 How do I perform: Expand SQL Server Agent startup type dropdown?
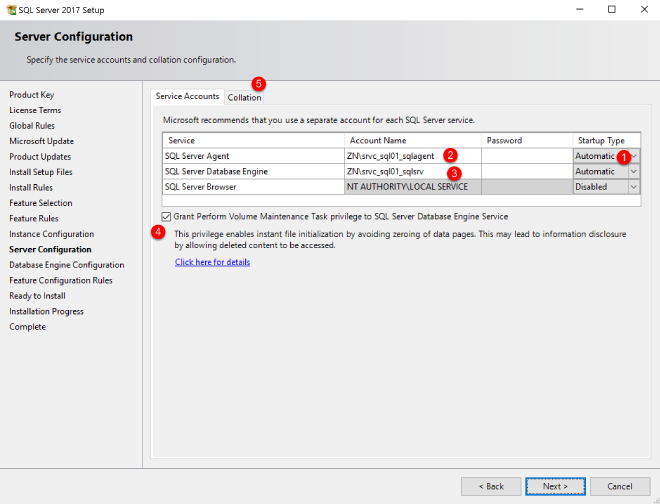[x=633, y=156]
